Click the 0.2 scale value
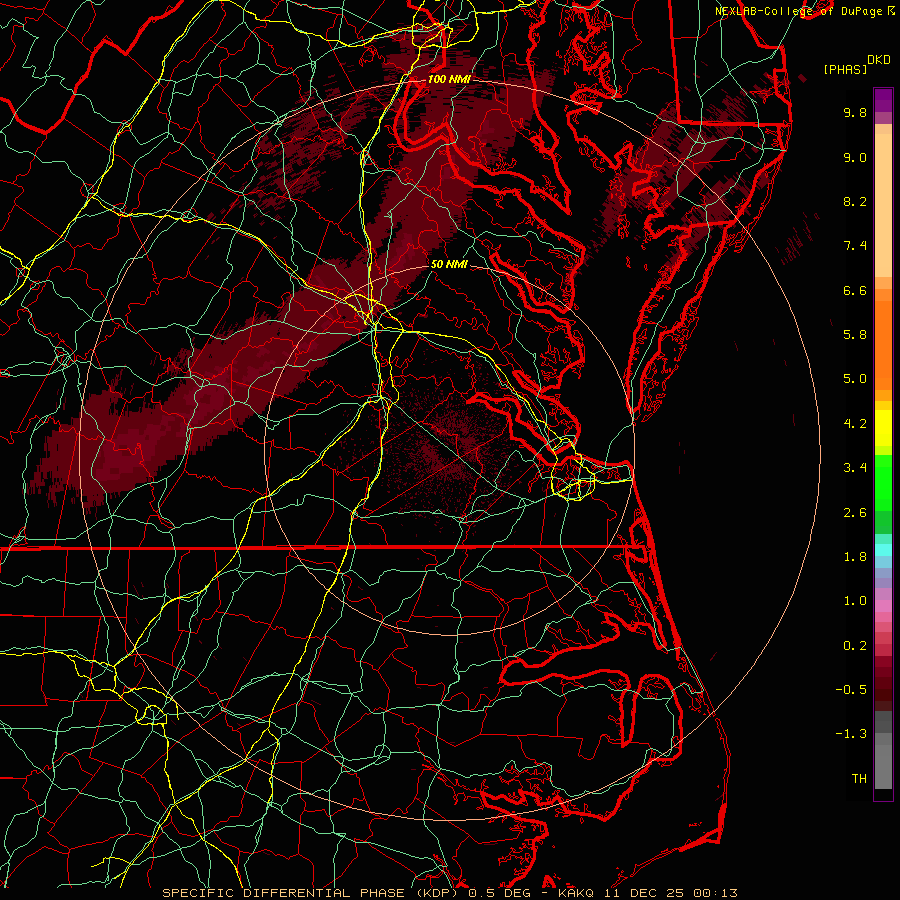Image resolution: width=900 pixels, height=900 pixels. [x=855, y=646]
